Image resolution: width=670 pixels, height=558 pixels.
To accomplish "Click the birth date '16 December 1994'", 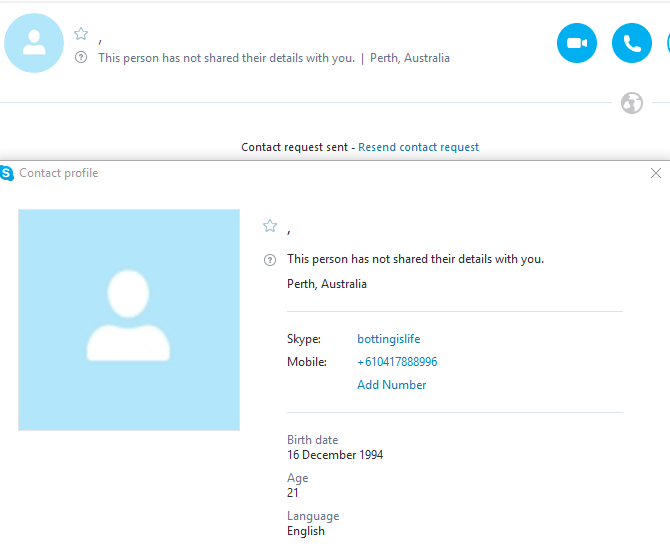I will tap(335, 455).
